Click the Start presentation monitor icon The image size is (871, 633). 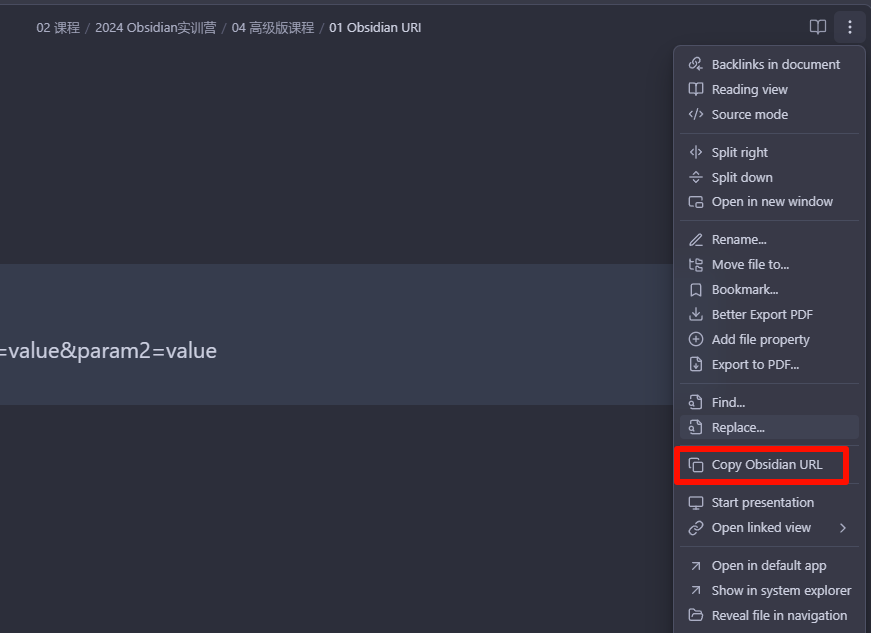[695, 503]
